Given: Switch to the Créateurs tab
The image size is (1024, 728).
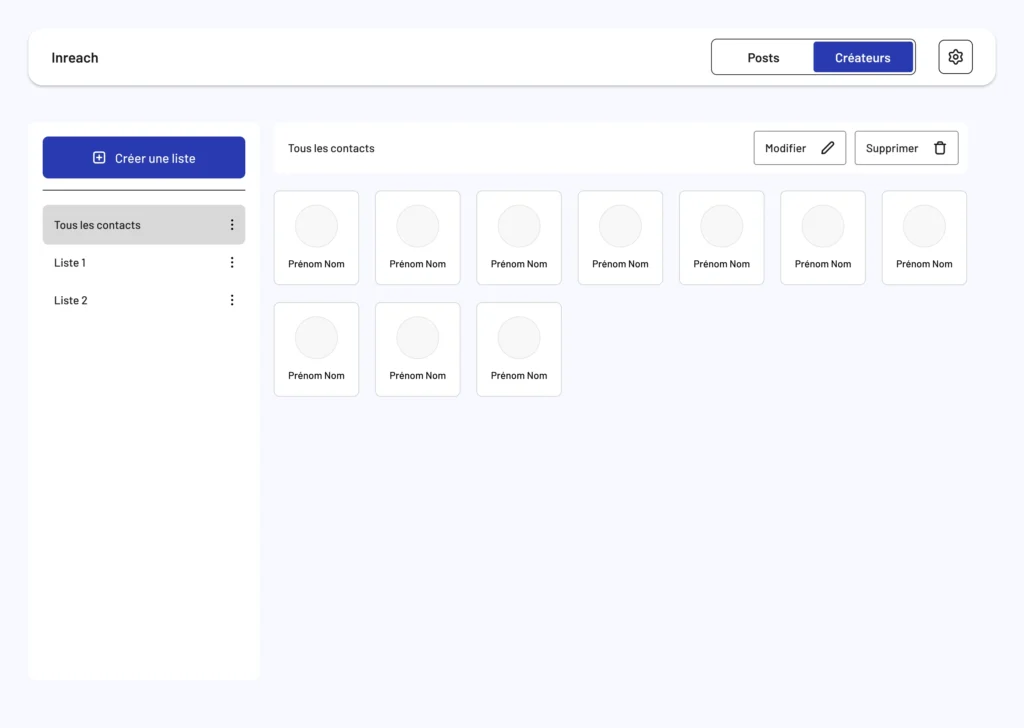Looking at the screenshot, I should tap(862, 58).
